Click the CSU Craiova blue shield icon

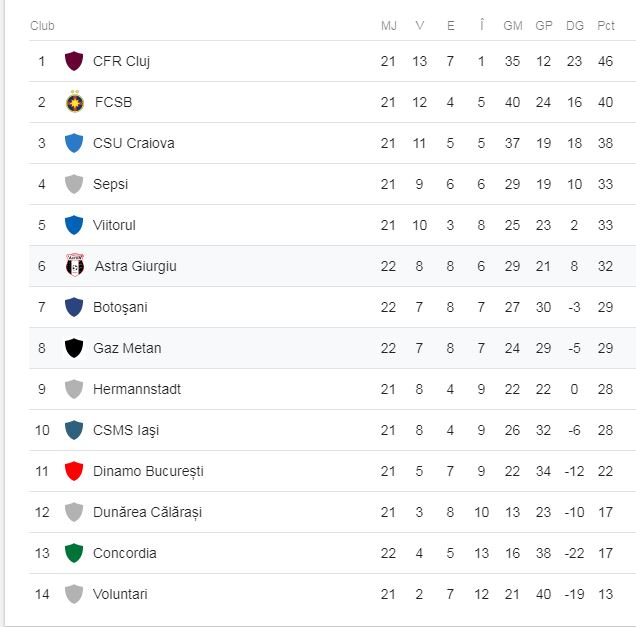click(x=73, y=143)
